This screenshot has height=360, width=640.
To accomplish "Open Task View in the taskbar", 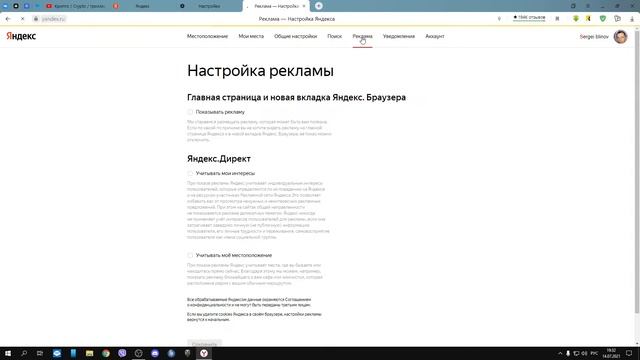I will (x=40, y=353).
